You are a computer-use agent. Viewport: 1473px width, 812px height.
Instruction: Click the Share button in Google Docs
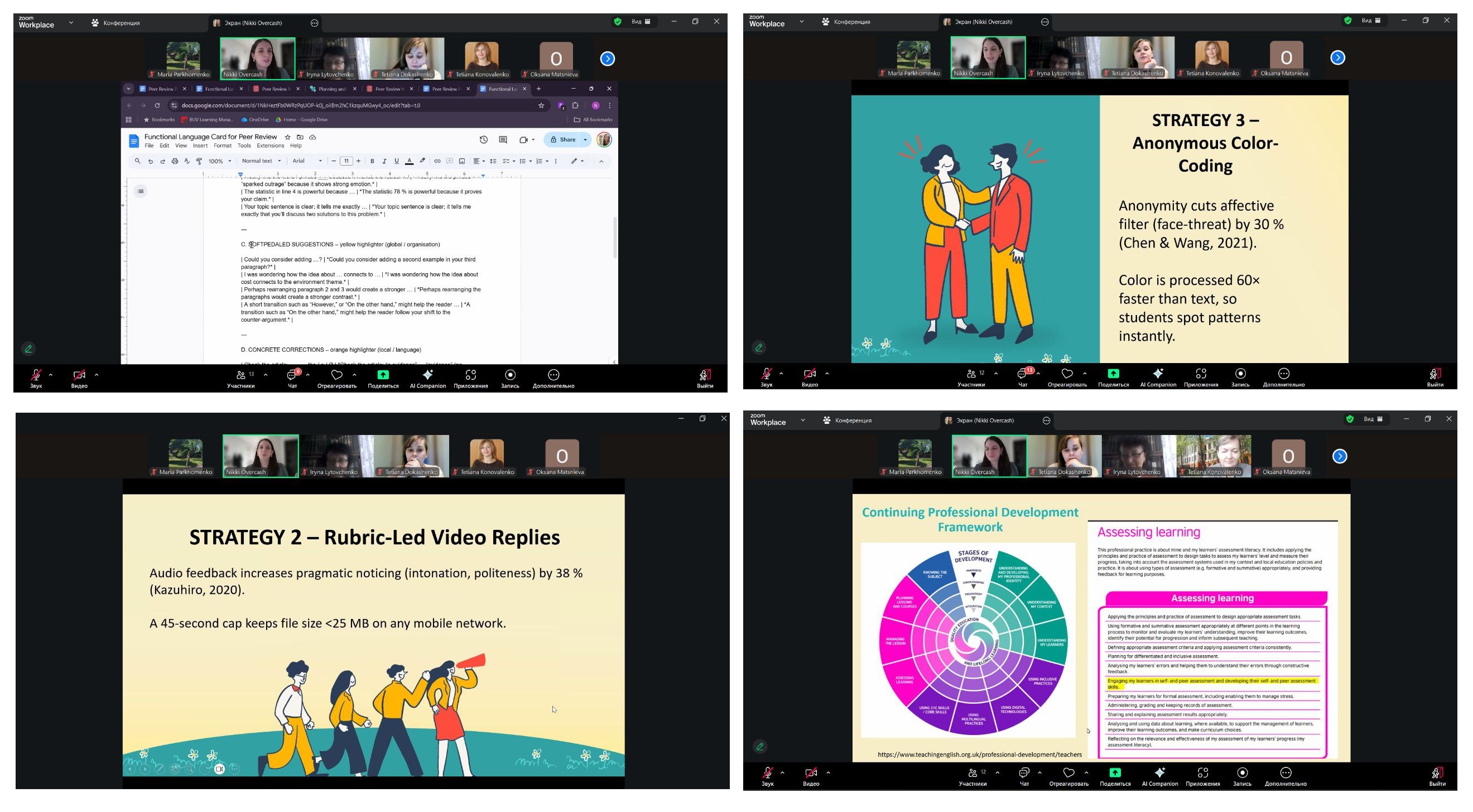coord(562,139)
